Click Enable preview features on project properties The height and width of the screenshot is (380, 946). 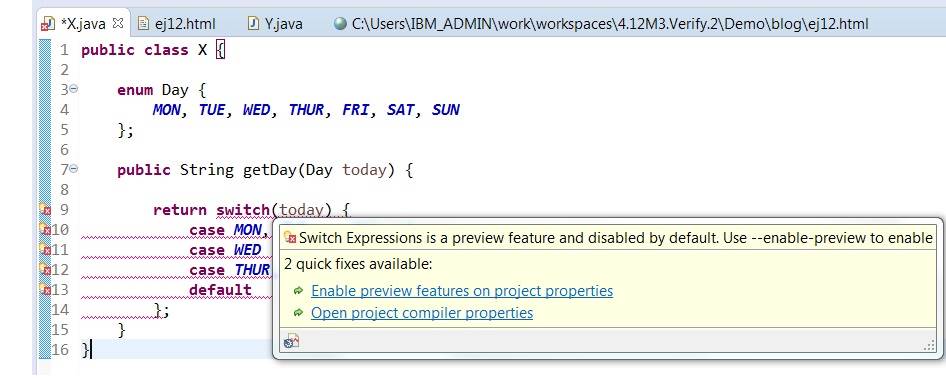(x=462, y=291)
